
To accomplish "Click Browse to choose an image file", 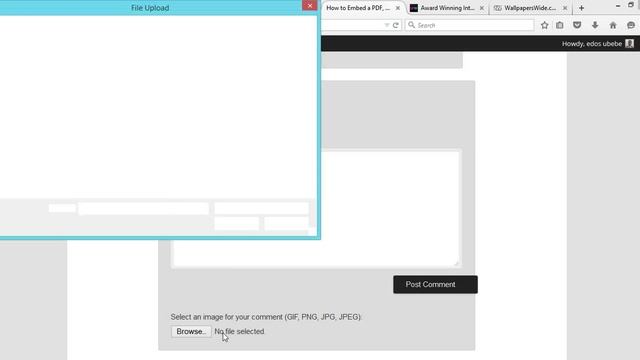I will pos(191,331).
